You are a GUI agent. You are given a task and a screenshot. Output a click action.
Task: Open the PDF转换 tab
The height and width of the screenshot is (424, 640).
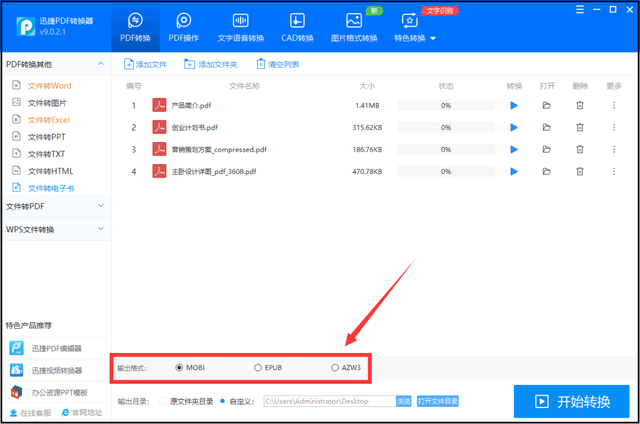[x=135, y=28]
